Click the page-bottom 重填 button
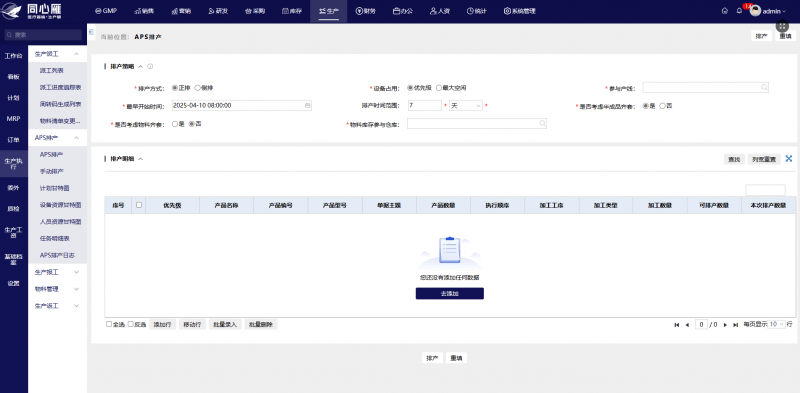The height and width of the screenshot is (393, 800). tap(456, 358)
